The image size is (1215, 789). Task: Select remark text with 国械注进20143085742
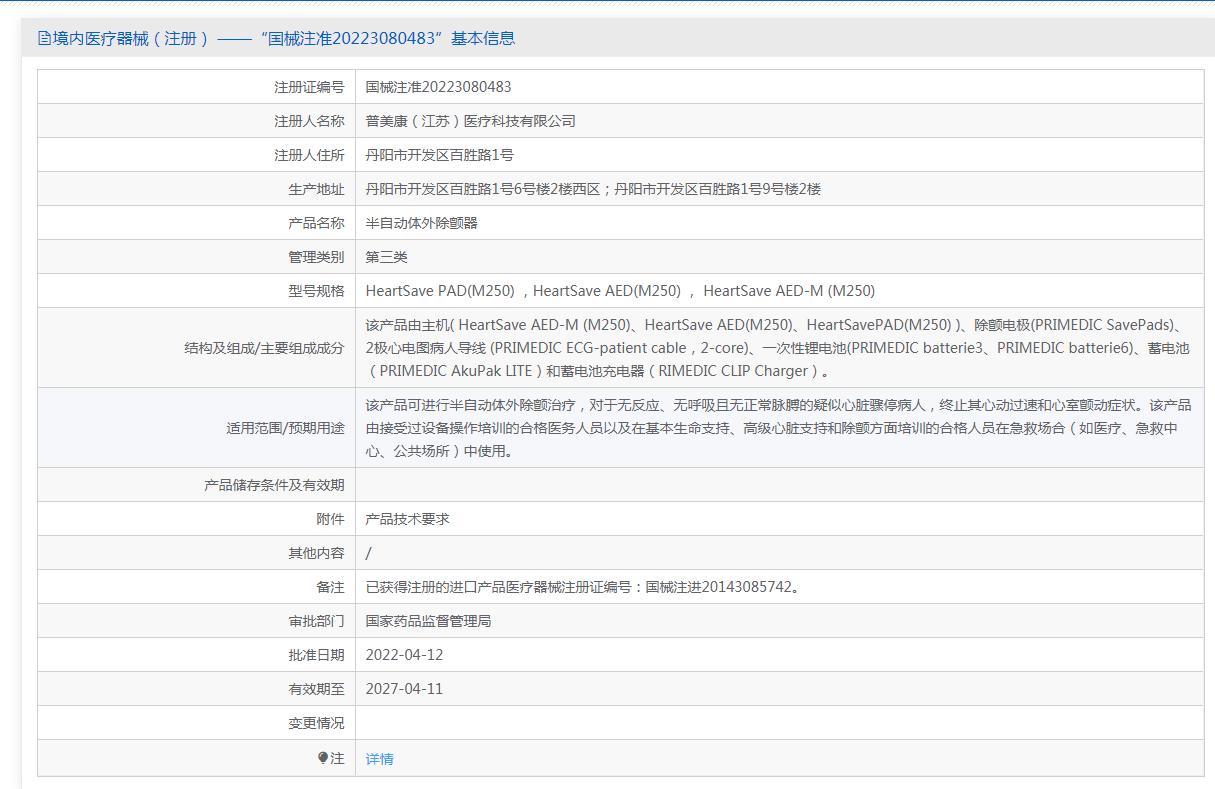coord(584,587)
